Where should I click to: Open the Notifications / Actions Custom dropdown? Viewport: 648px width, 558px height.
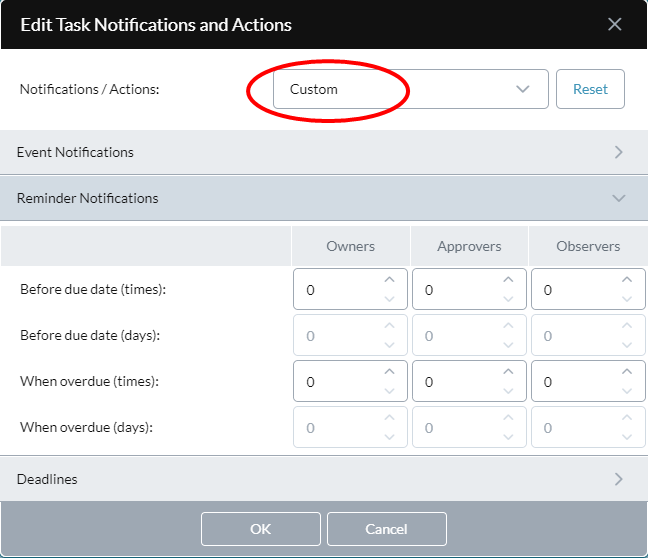tap(410, 89)
